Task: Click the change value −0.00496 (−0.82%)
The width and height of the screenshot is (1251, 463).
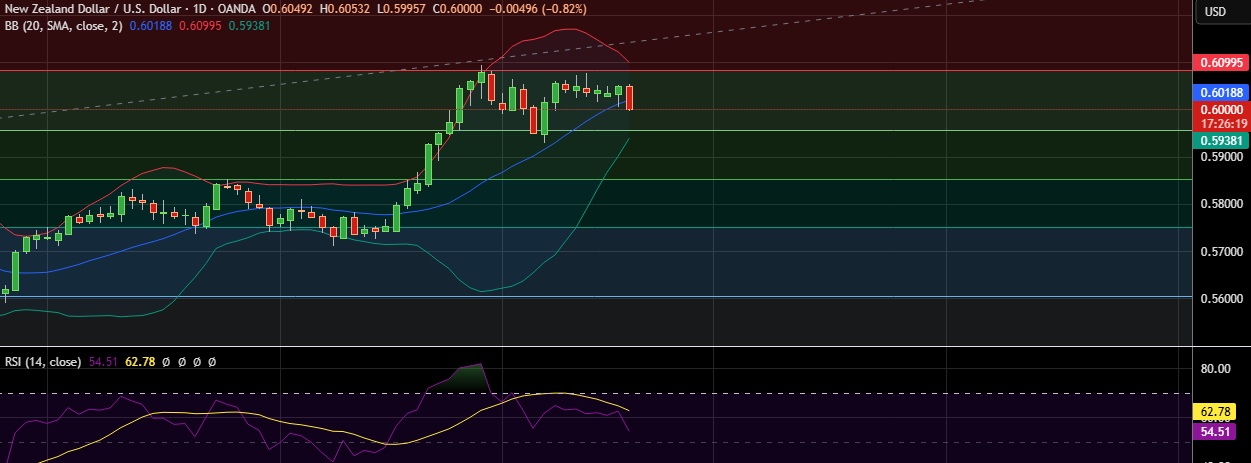Action: 539,9
